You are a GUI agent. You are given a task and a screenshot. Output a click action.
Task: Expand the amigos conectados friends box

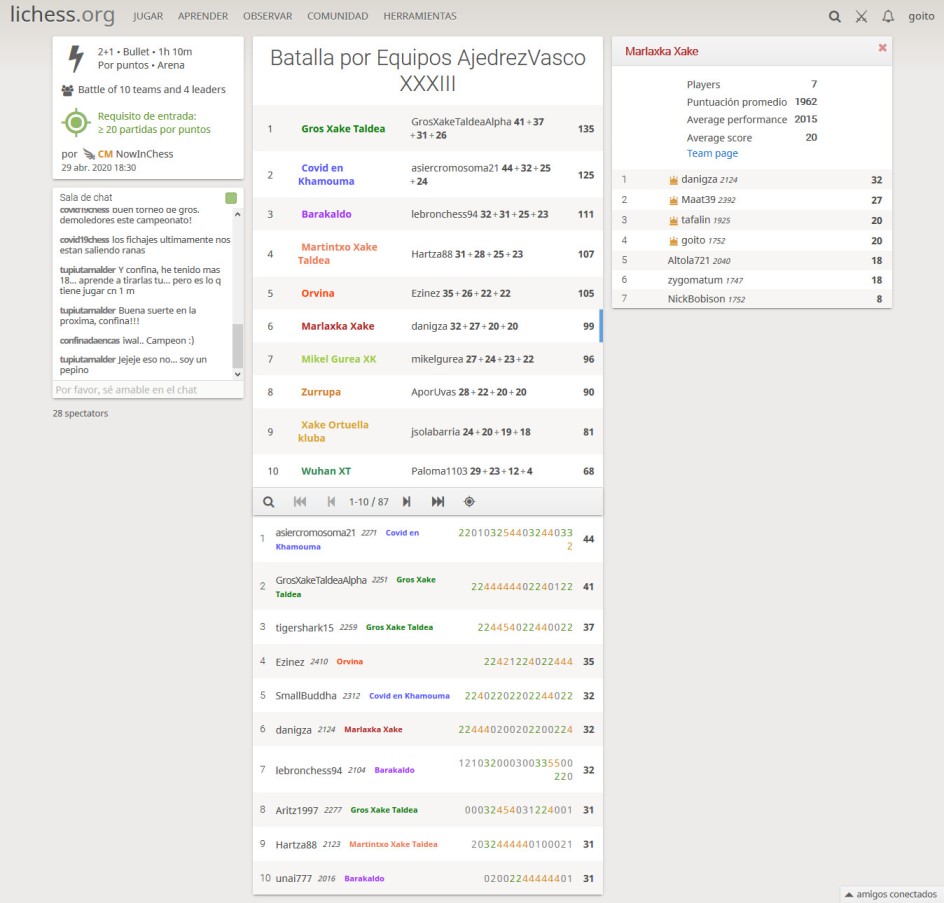coord(890,894)
